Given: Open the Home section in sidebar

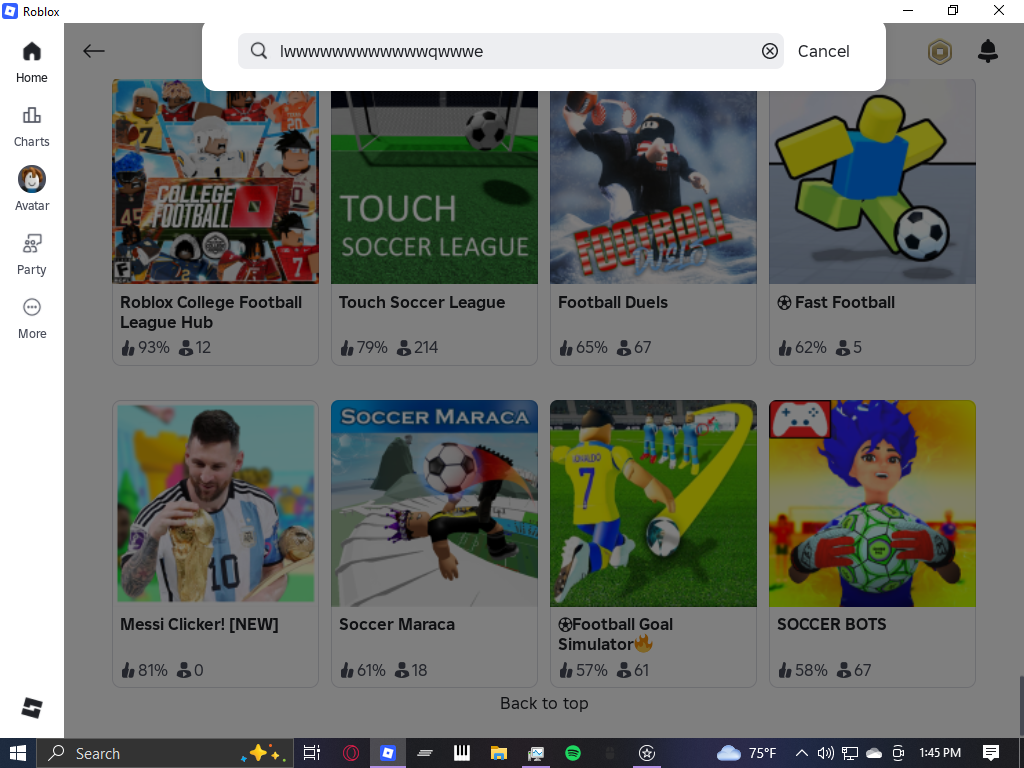Looking at the screenshot, I should click(x=31, y=63).
